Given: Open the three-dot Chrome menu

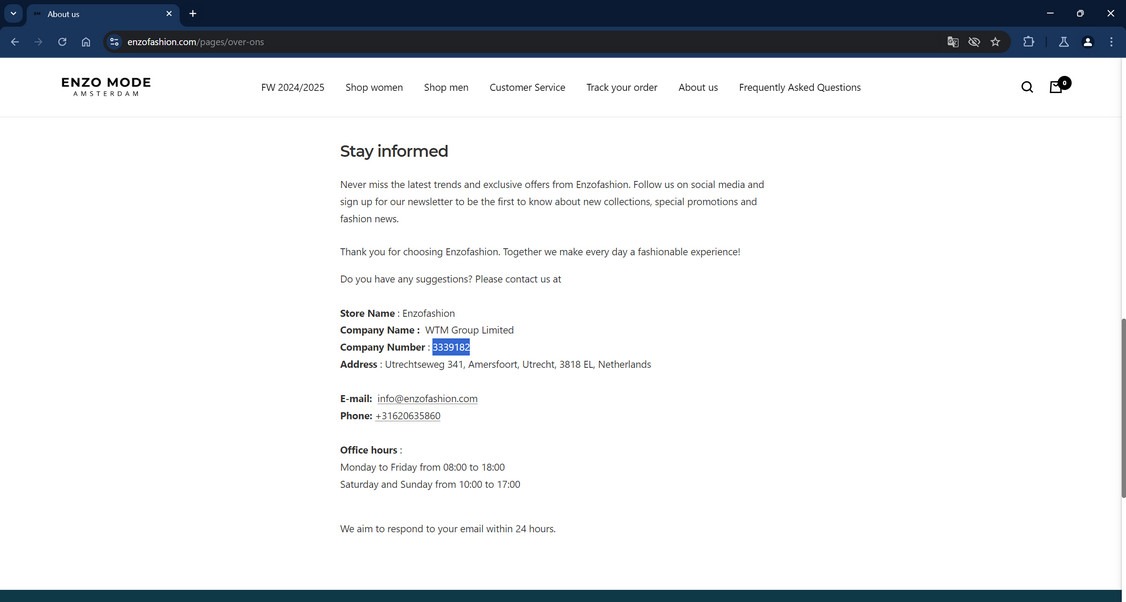Looking at the screenshot, I should 1109,41.
